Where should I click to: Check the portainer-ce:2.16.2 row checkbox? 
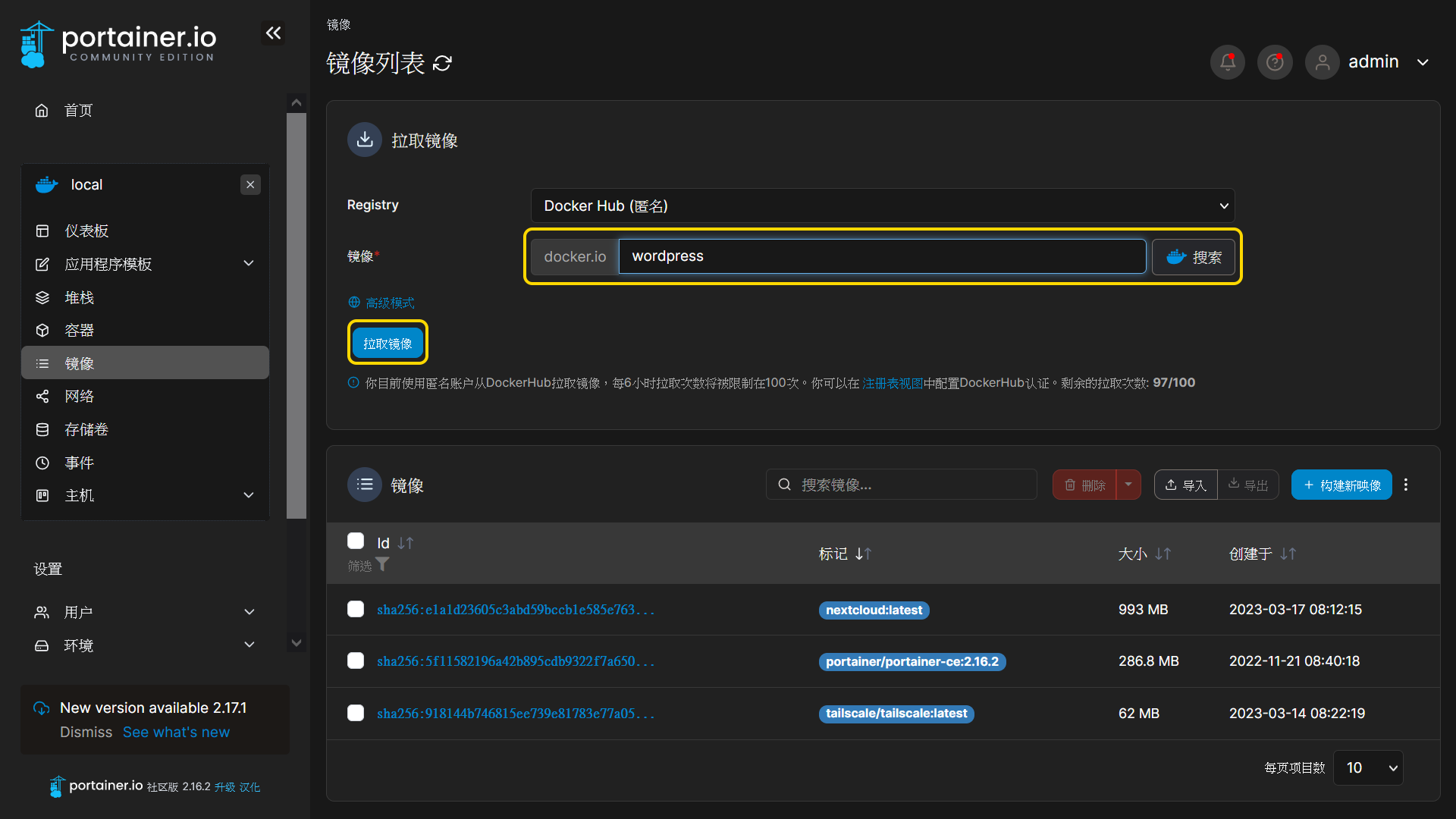tap(356, 661)
